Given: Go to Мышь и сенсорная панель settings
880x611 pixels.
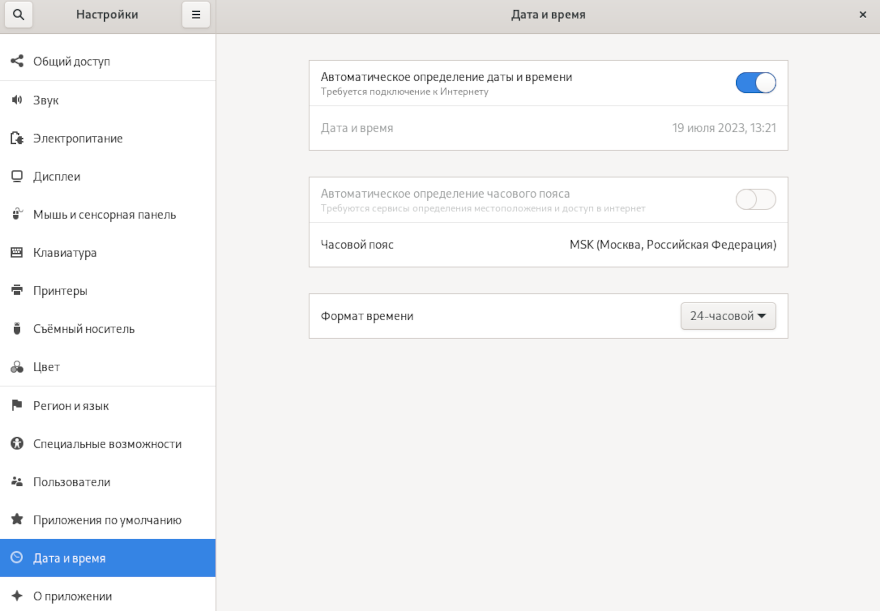Looking at the screenshot, I should coord(104,214).
